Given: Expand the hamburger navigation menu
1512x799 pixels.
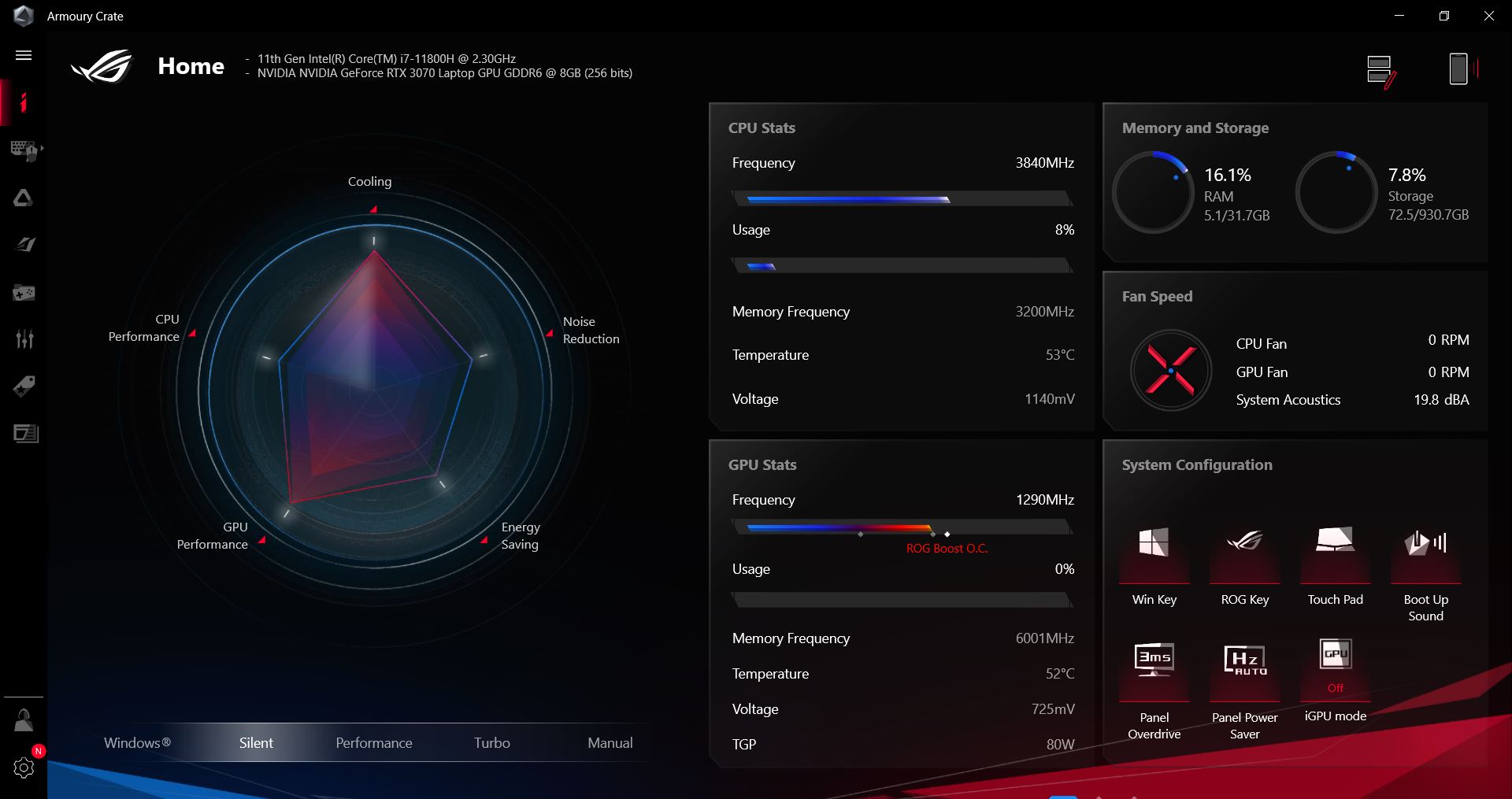Looking at the screenshot, I should 24,55.
